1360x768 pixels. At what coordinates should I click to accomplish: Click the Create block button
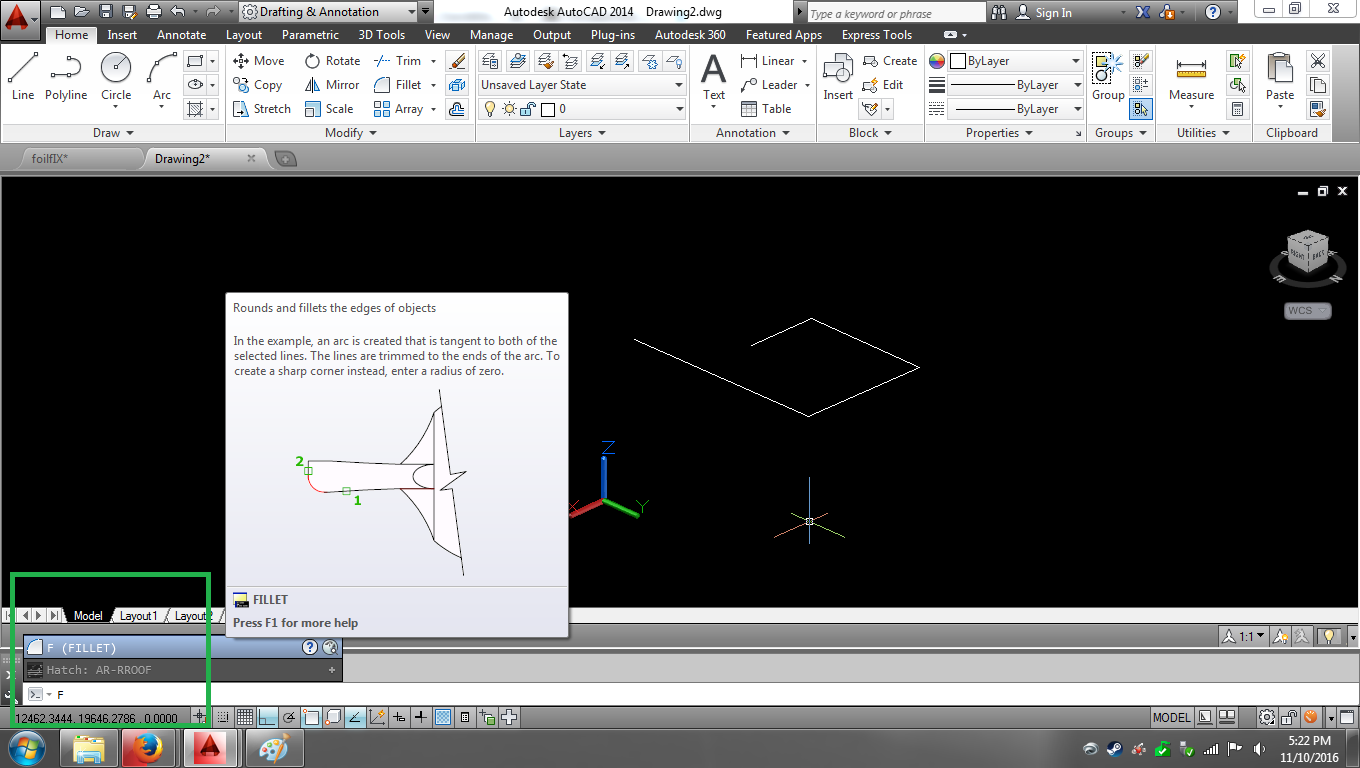(x=889, y=61)
